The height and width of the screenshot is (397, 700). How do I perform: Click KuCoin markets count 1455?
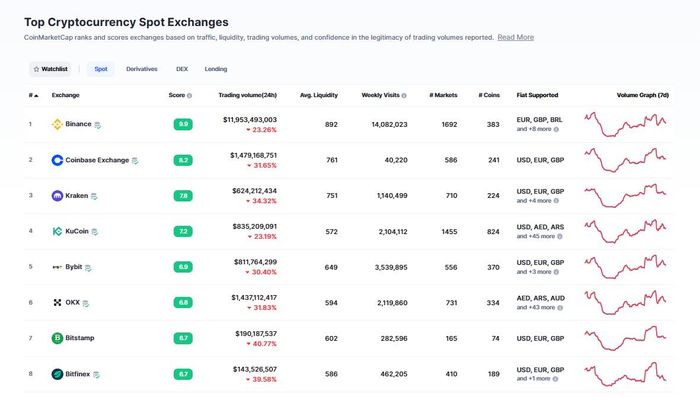[x=449, y=231]
